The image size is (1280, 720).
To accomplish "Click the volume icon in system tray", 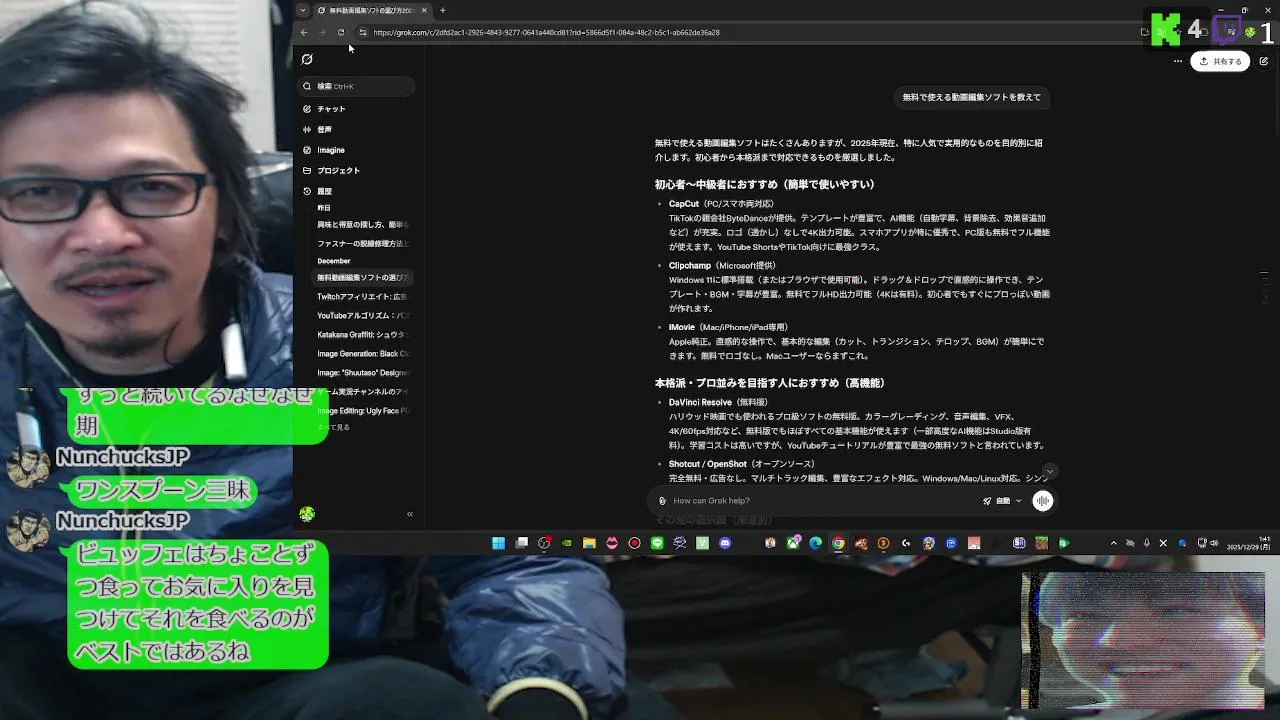I will tap(1214, 543).
